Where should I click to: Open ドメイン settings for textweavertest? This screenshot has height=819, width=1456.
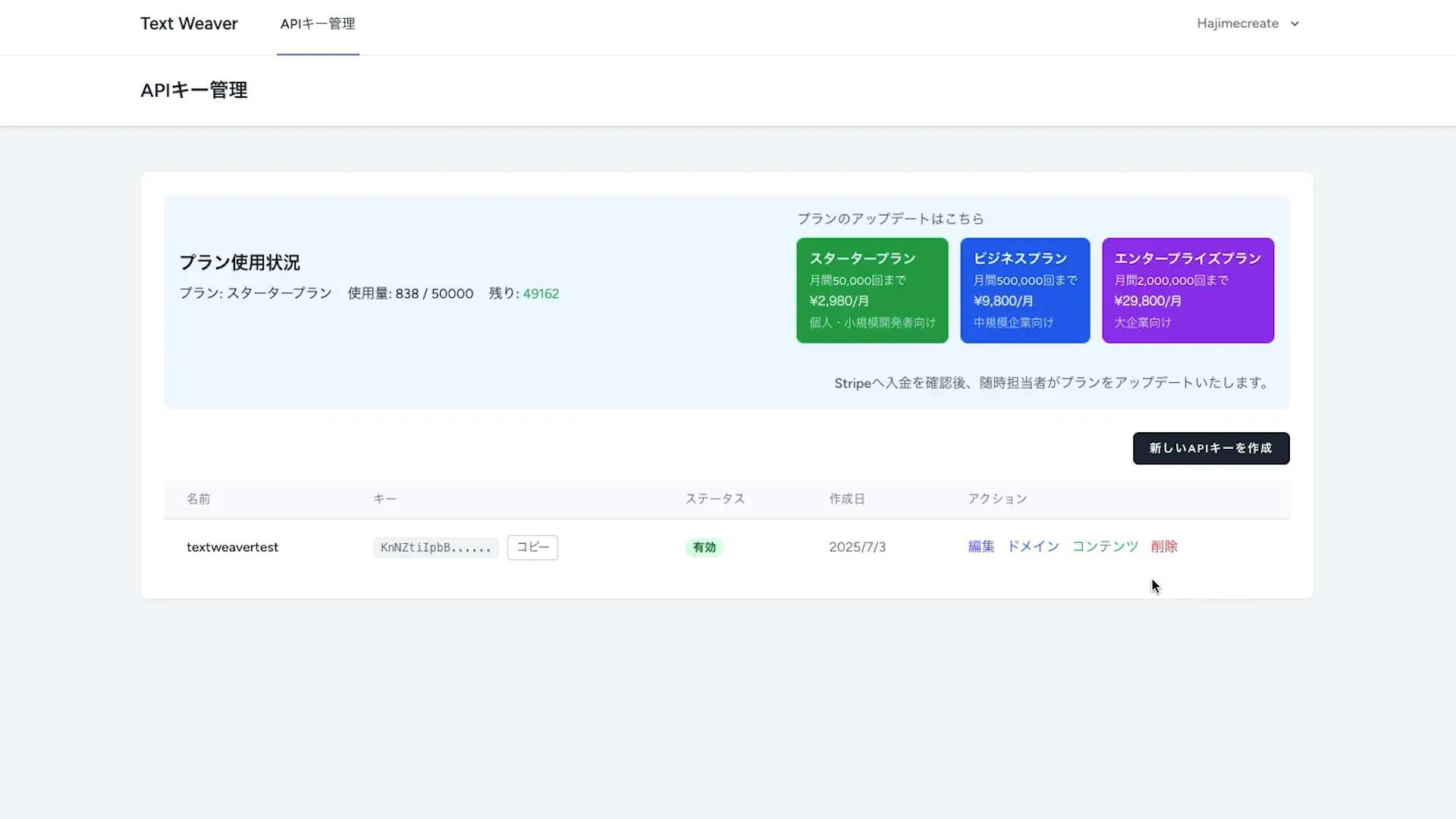pos(1033,547)
